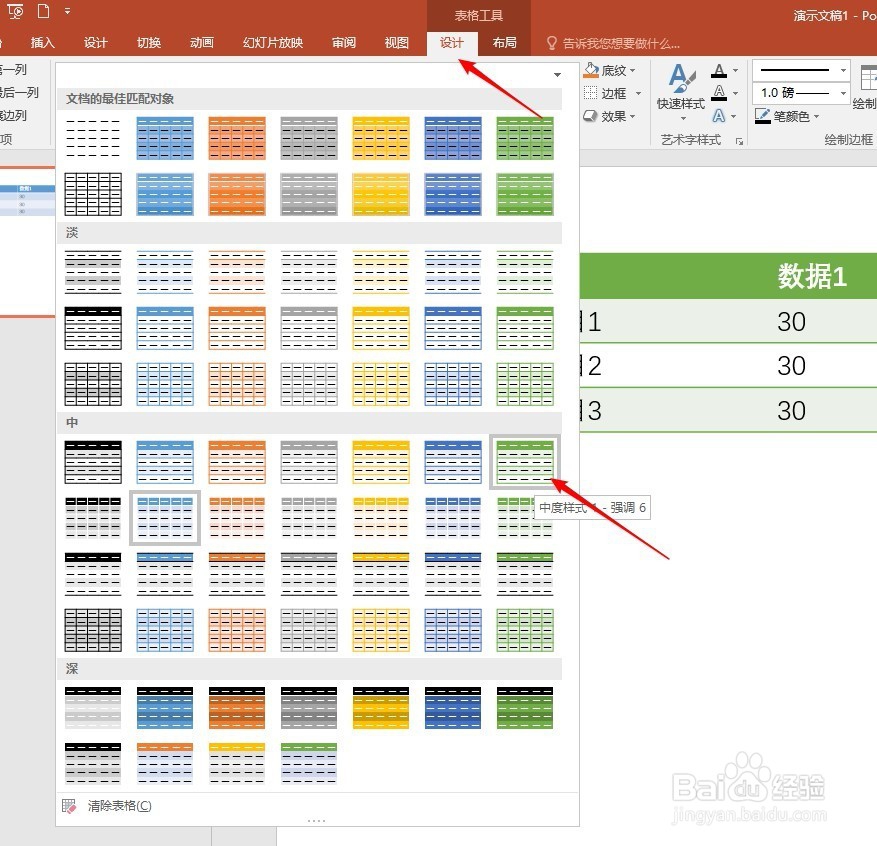The image size is (877, 846).
Task: Select the highlighted blue Medium Style 2
Action: pyautogui.click(x=165, y=518)
